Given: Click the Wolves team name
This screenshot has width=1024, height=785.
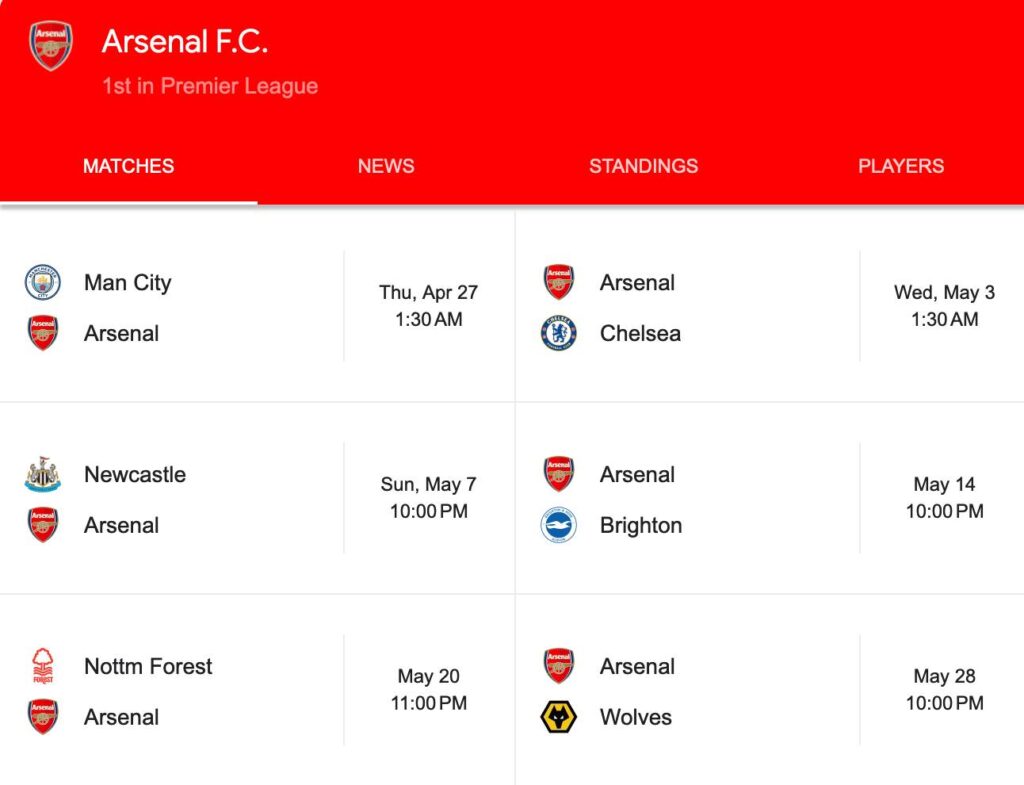Looking at the screenshot, I should pyautogui.click(x=636, y=717).
